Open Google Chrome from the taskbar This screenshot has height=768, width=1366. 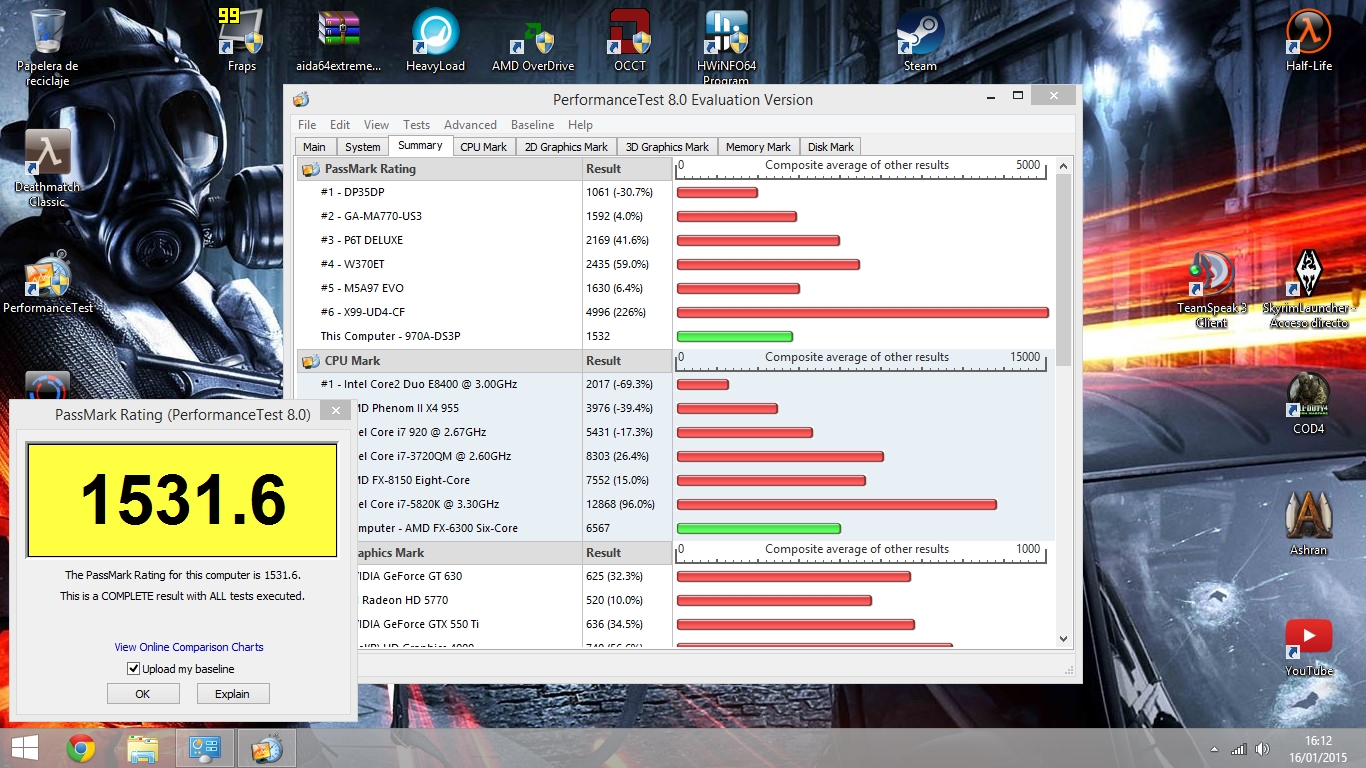pos(81,748)
